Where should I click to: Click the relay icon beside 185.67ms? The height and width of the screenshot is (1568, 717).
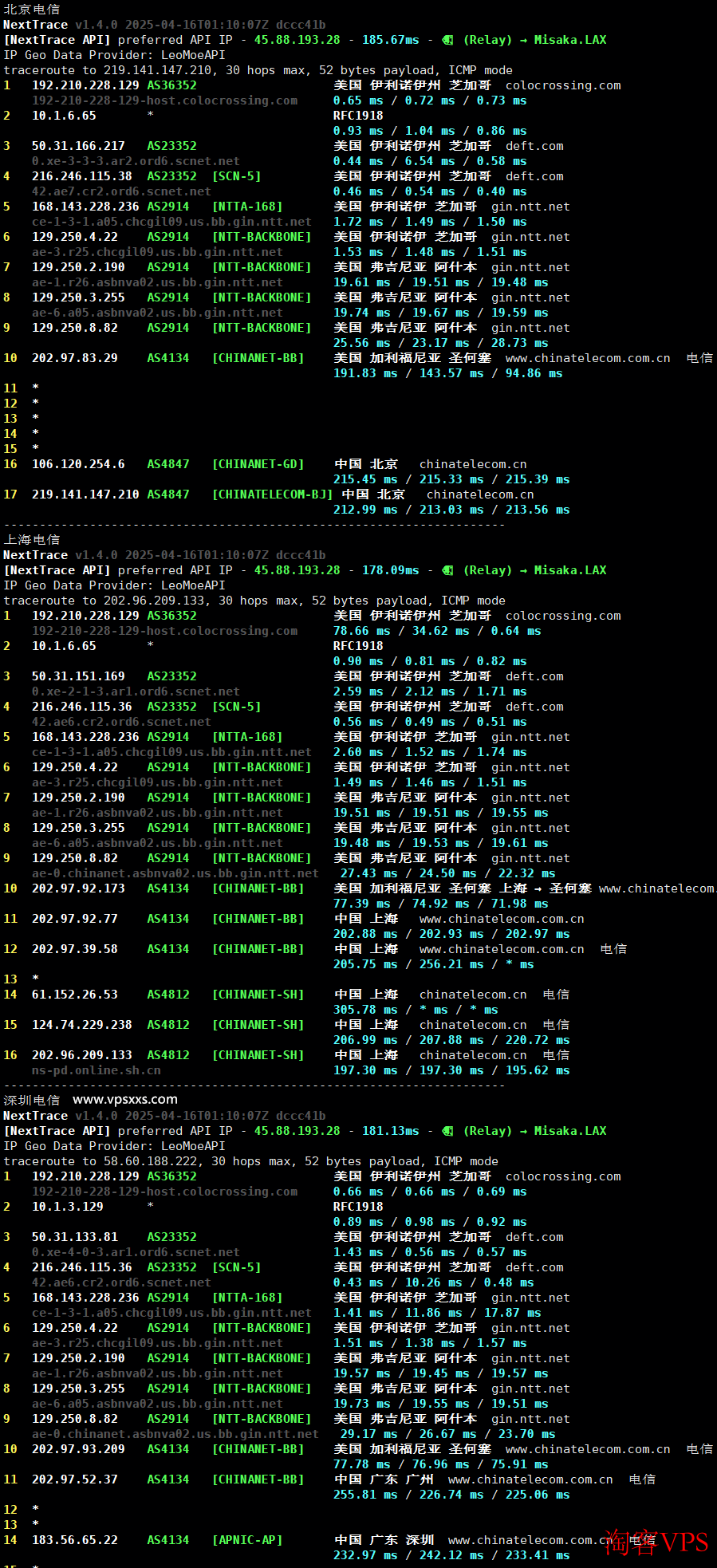(447, 40)
